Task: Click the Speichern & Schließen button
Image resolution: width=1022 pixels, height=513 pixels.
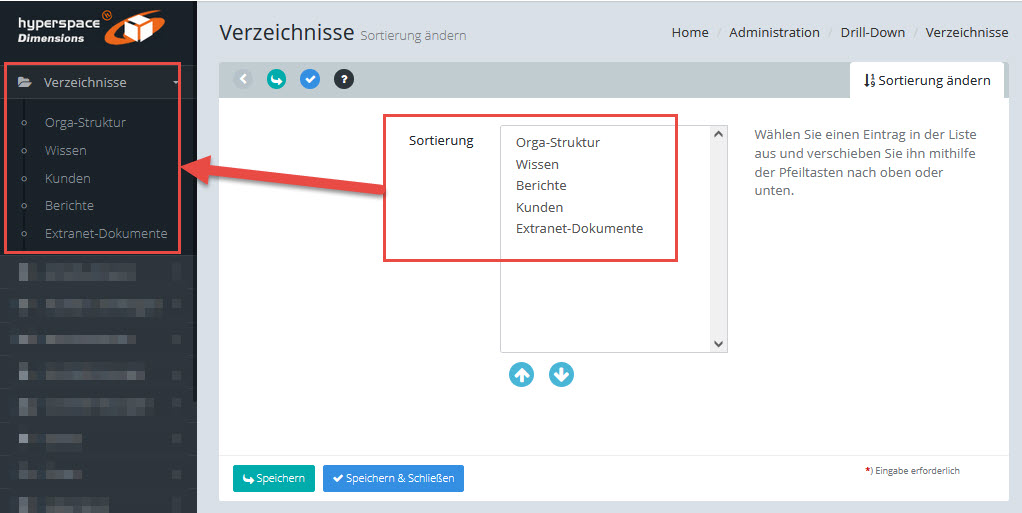Action: pos(393,479)
